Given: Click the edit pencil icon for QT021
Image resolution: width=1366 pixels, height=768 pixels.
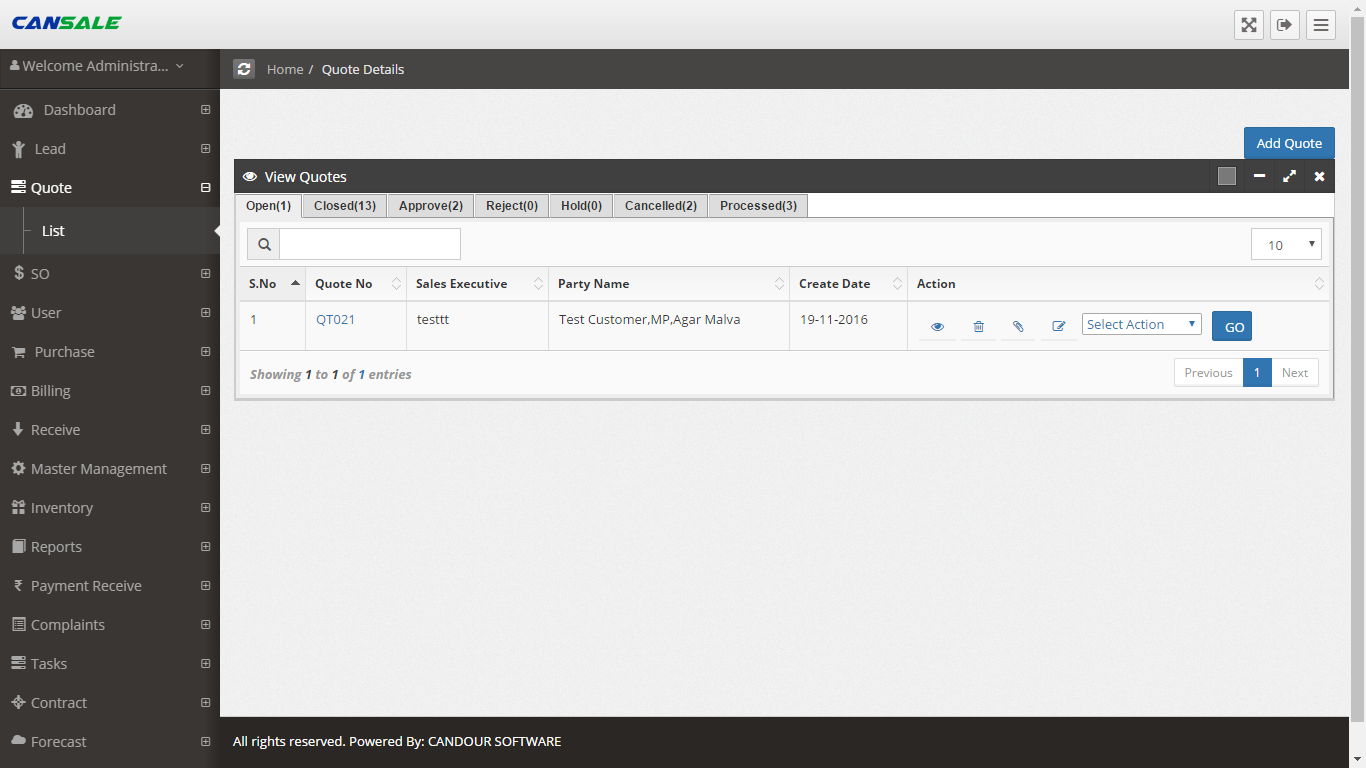Looking at the screenshot, I should [x=1059, y=326].
